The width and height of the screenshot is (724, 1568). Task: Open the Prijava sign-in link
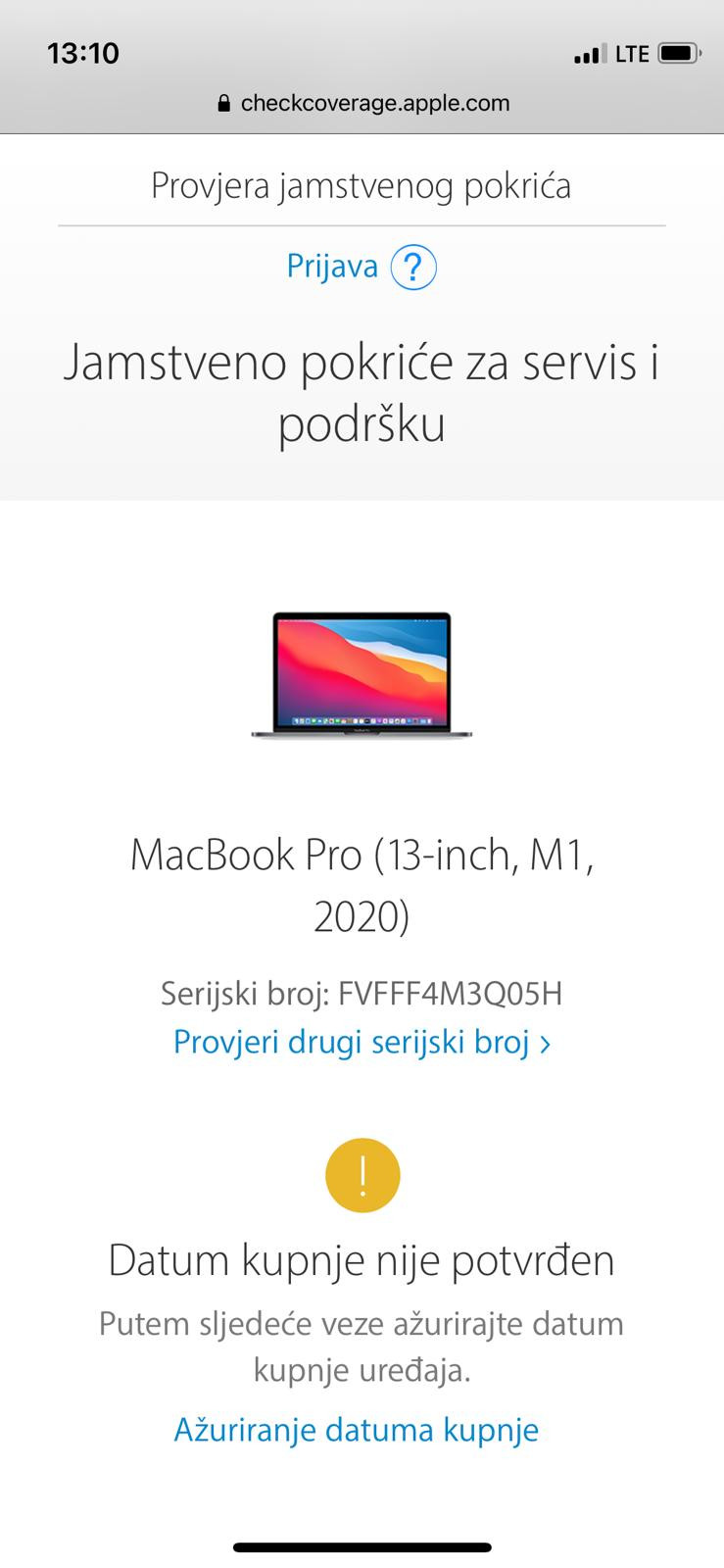[332, 266]
